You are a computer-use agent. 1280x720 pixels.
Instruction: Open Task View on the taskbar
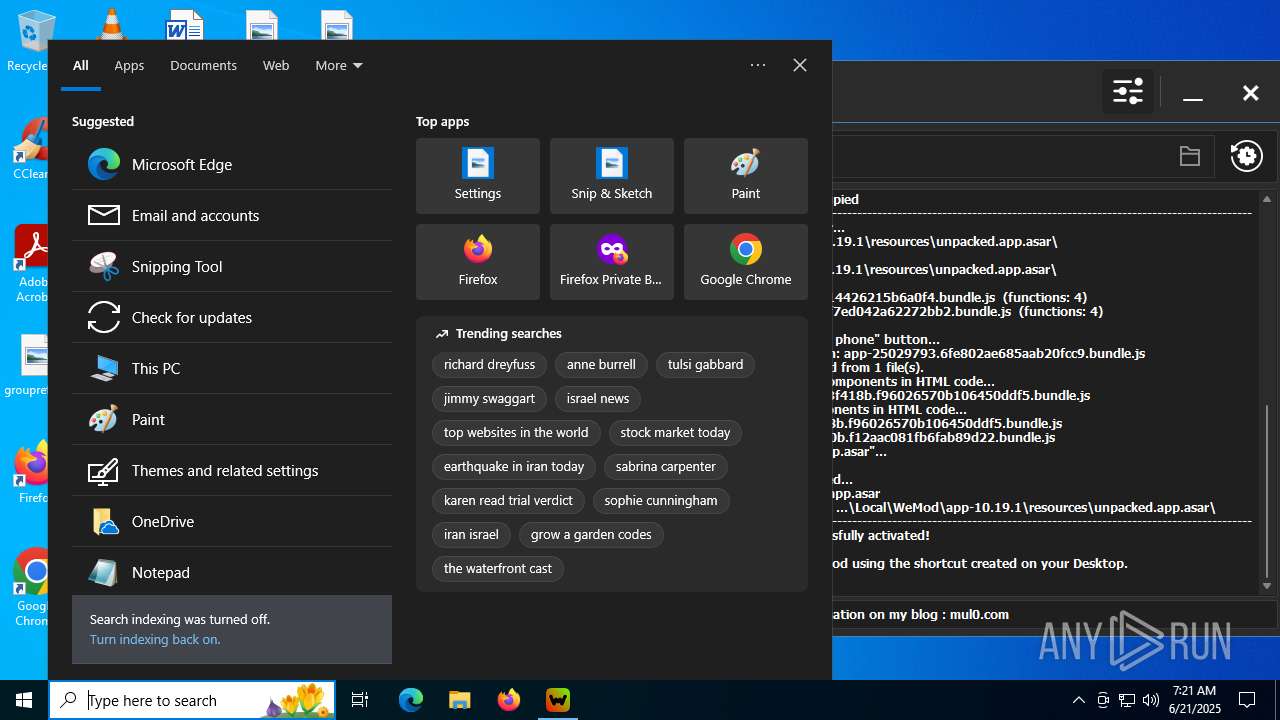coord(360,701)
